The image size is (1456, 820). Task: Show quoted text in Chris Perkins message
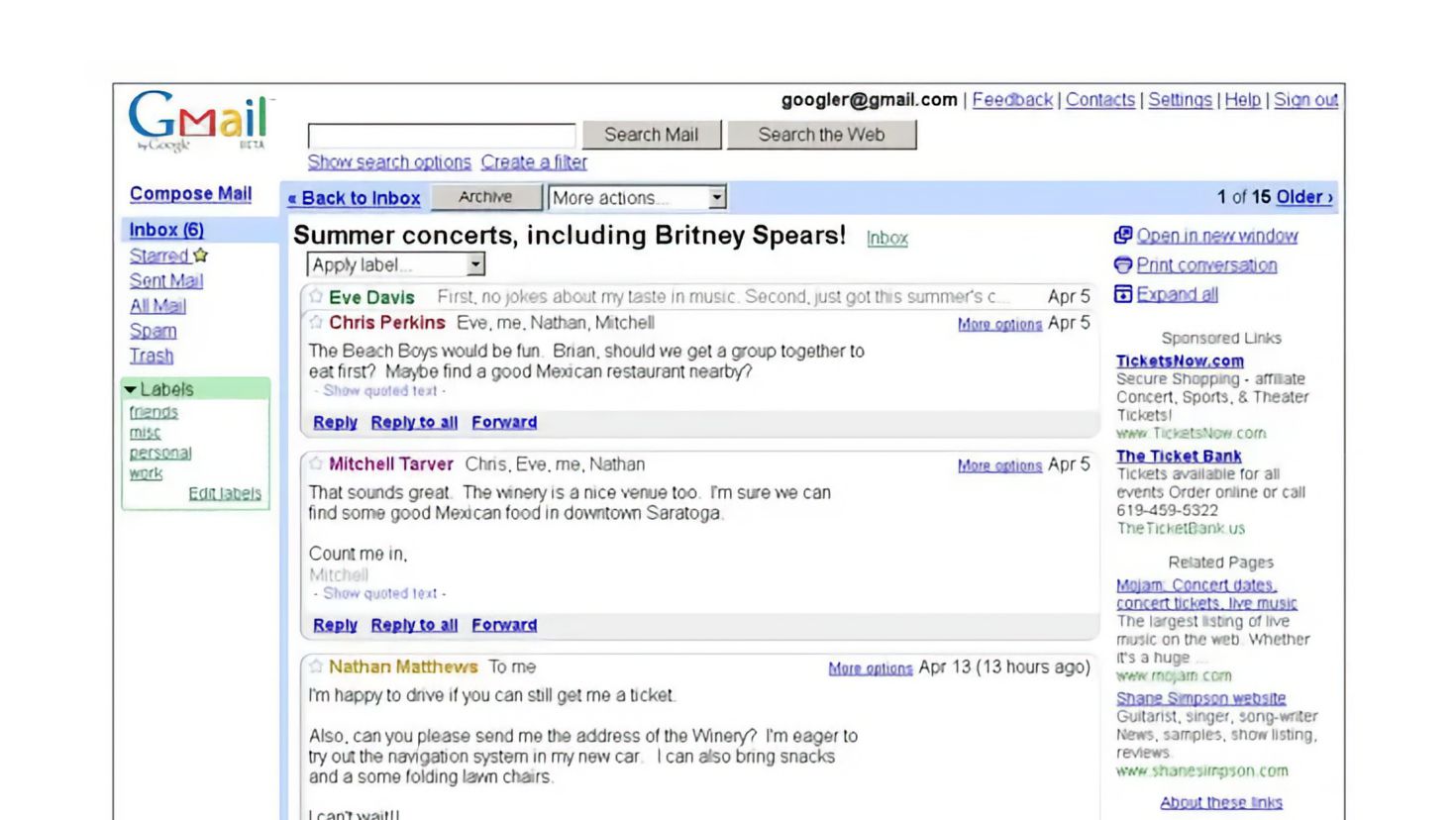tap(380, 390)
